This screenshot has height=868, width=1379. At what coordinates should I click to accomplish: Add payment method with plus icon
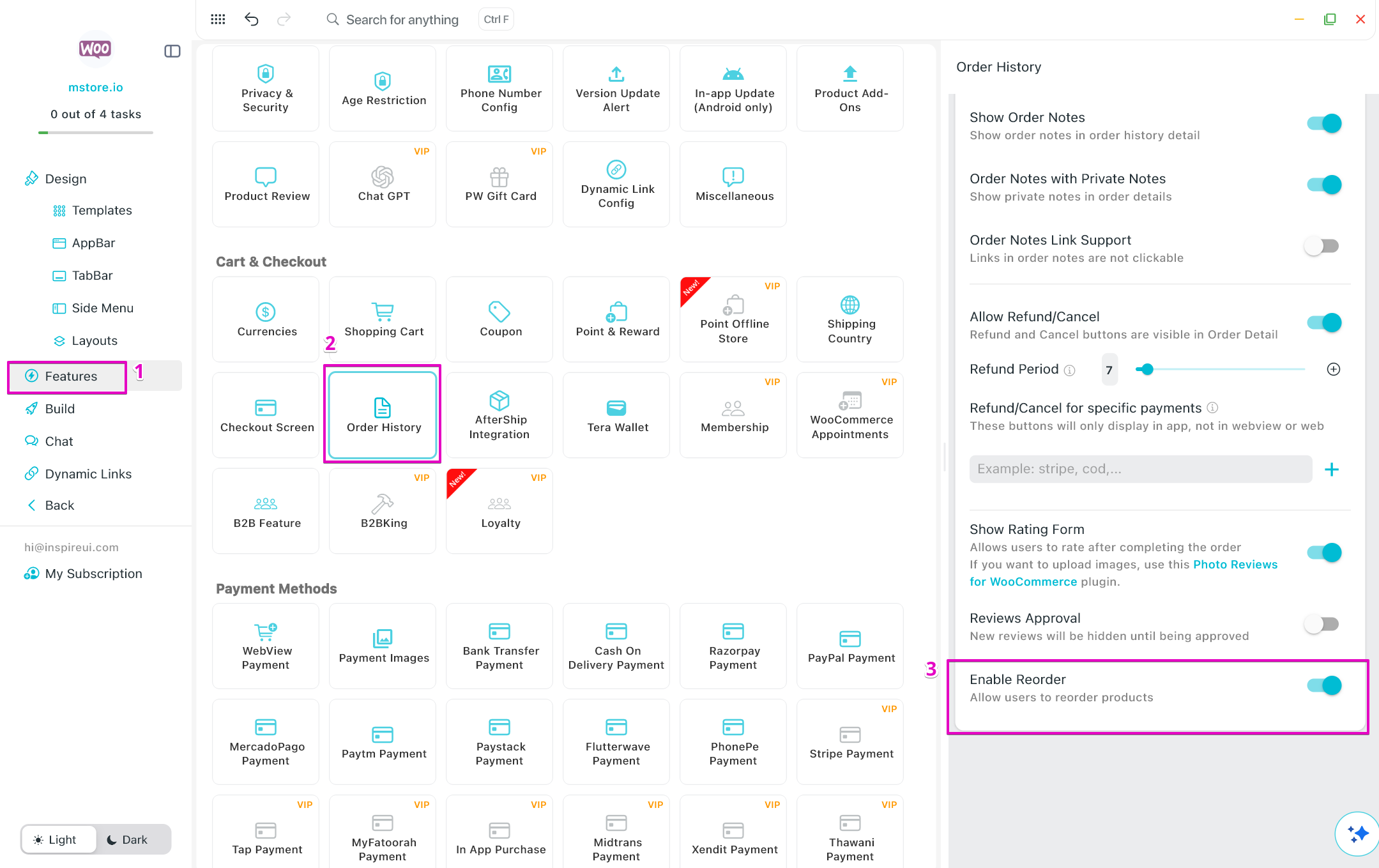pos(1332,469)
